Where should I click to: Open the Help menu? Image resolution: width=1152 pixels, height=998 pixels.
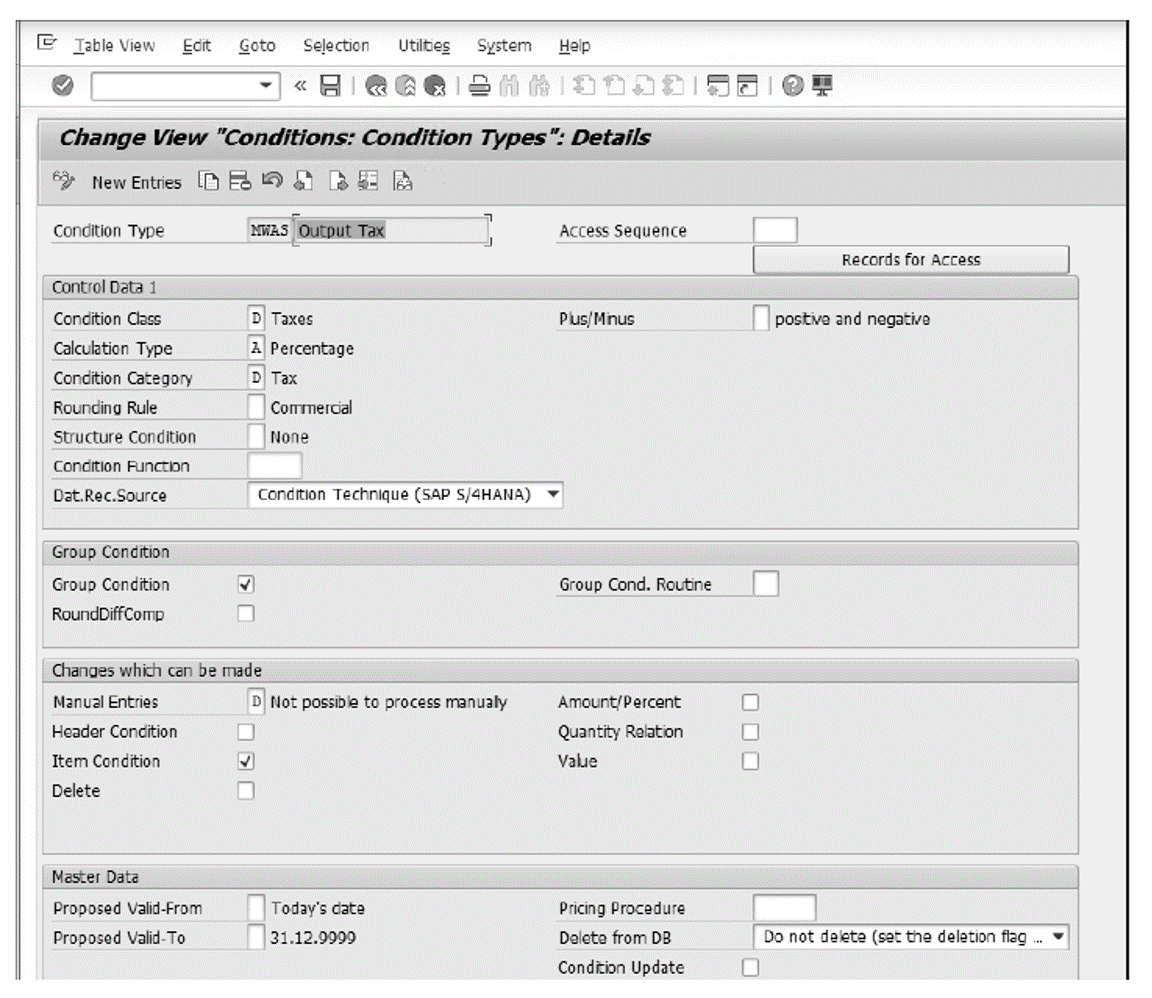(575, 46)
